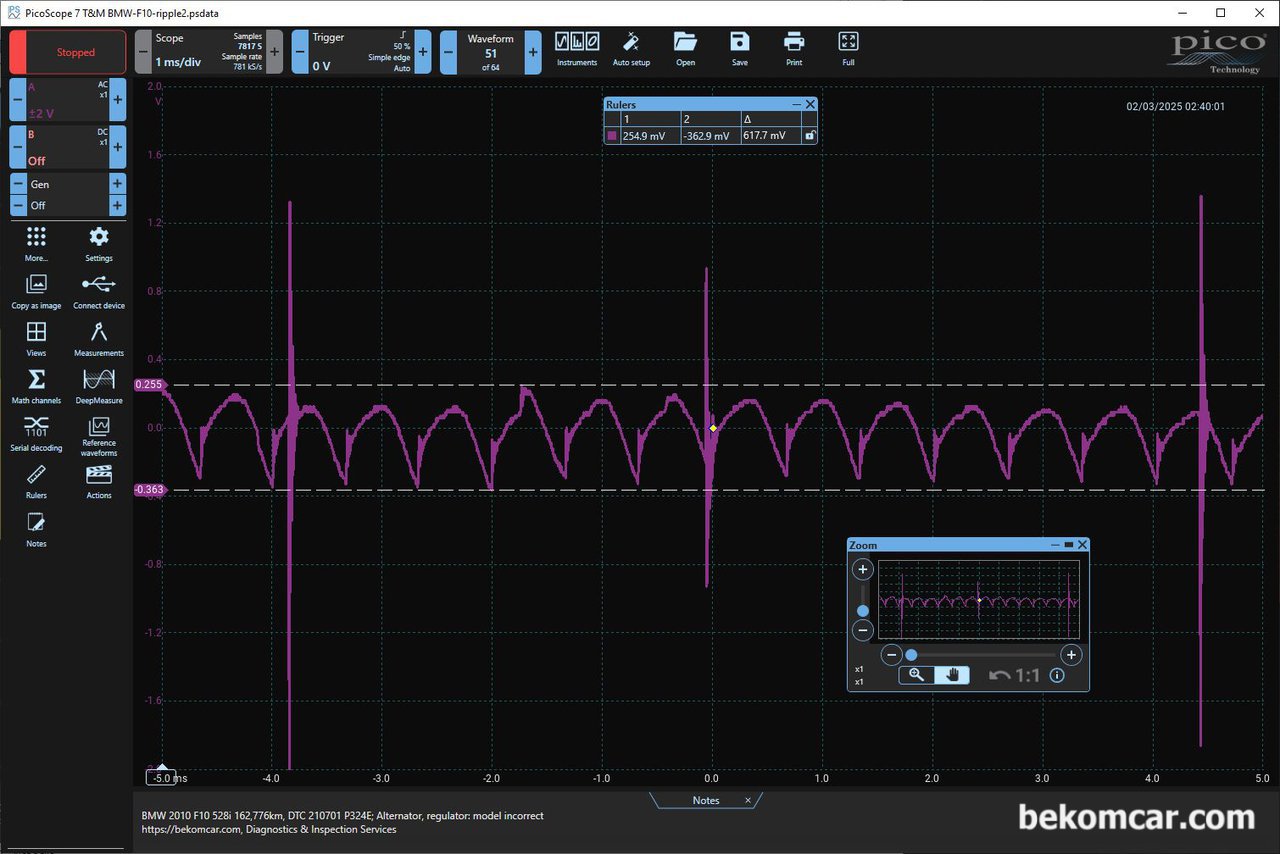Viewport: 1280px width, 854px height.
Task: Print the waveform
Action: [x=794, y=48]
